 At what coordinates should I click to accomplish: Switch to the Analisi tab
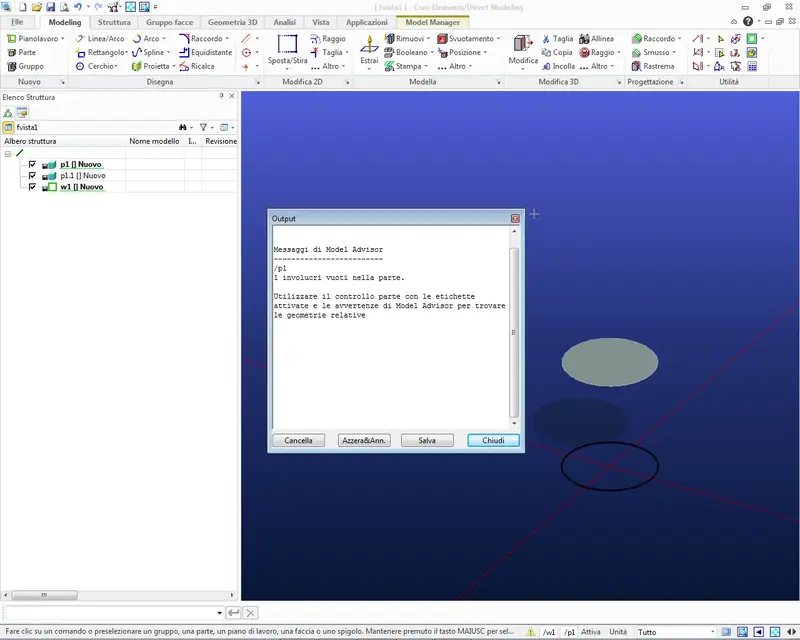click(x=284, y=22)
